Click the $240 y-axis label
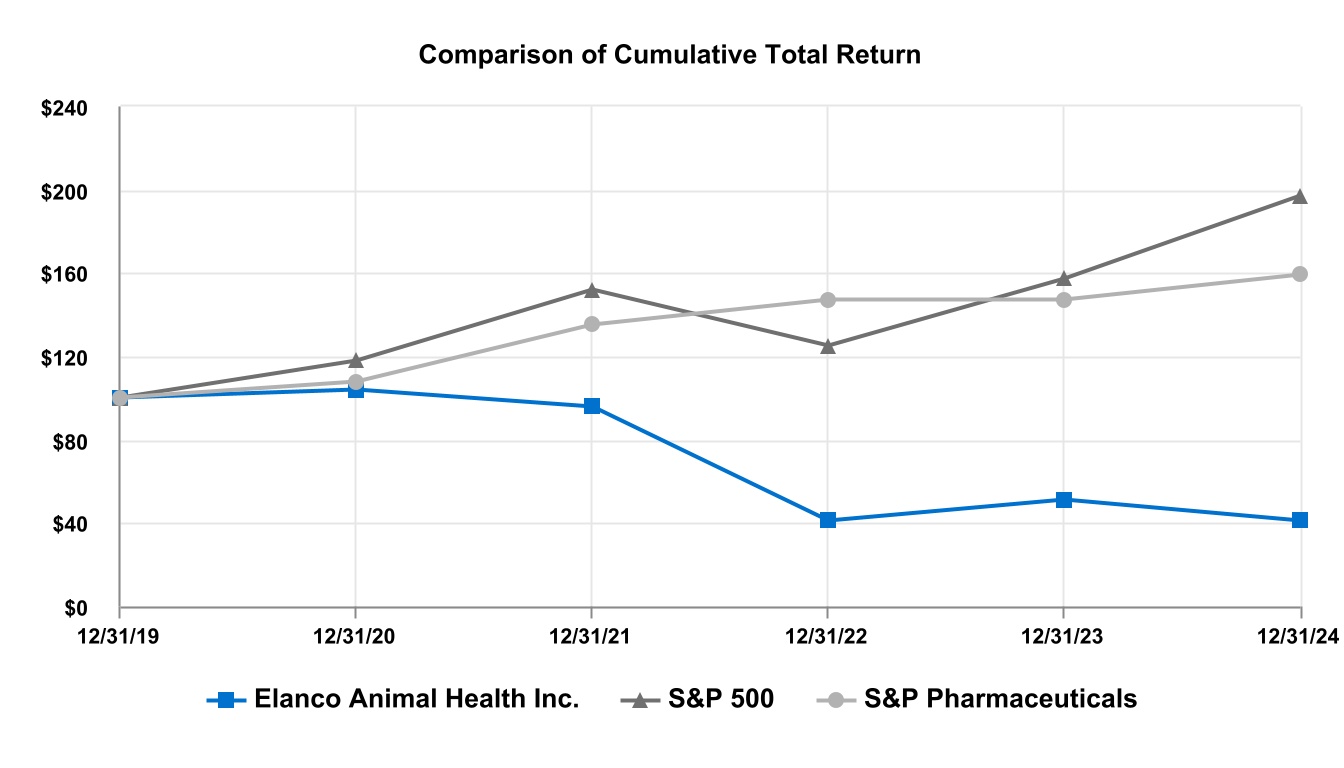The image size is (1344, 768). tap(64, 109)
